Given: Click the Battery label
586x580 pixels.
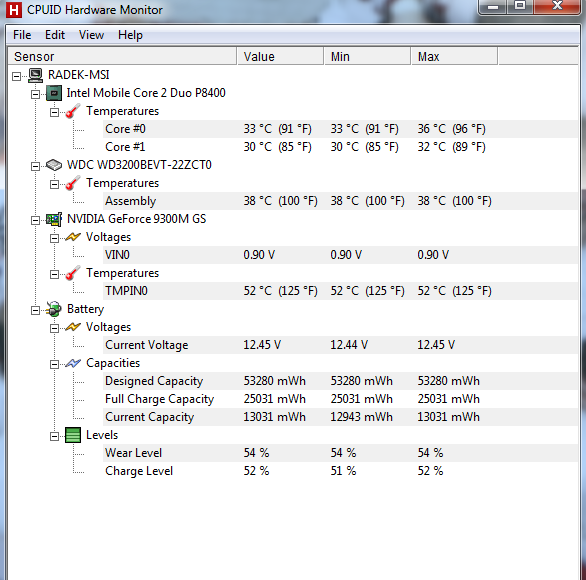Looking at the screenshot, I should point(85,309).
